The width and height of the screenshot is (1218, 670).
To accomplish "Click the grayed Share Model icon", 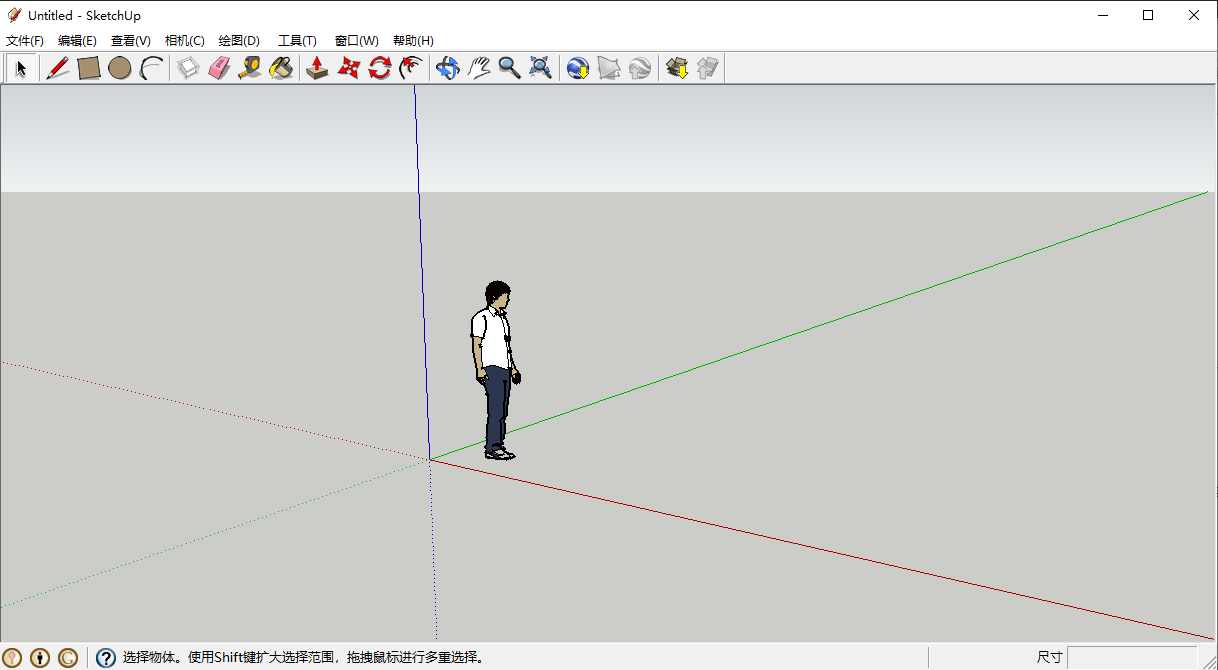I will coord(708,68).
